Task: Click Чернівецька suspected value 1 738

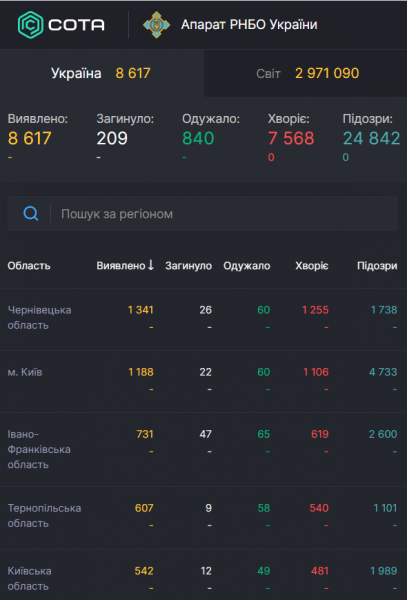Action: (384, 310)
